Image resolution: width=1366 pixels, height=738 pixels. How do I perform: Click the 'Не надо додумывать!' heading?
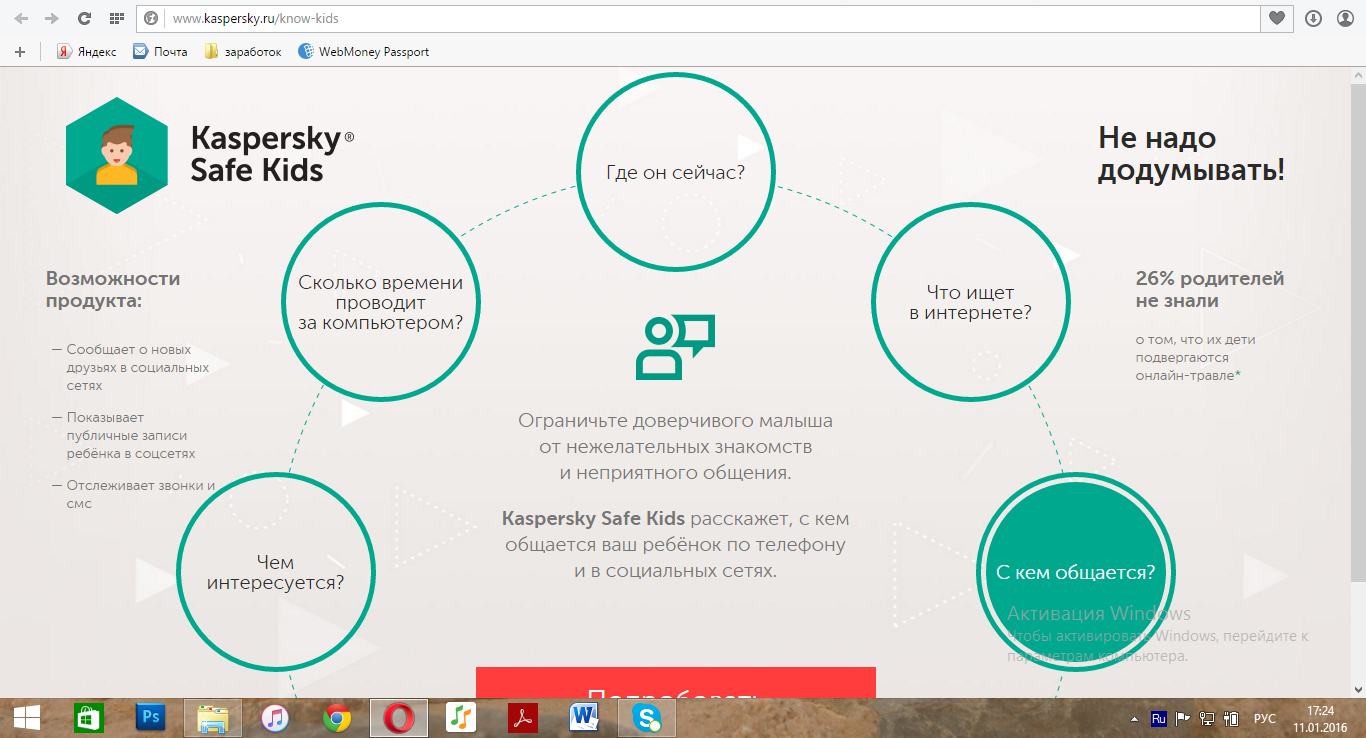(1191, 153)
